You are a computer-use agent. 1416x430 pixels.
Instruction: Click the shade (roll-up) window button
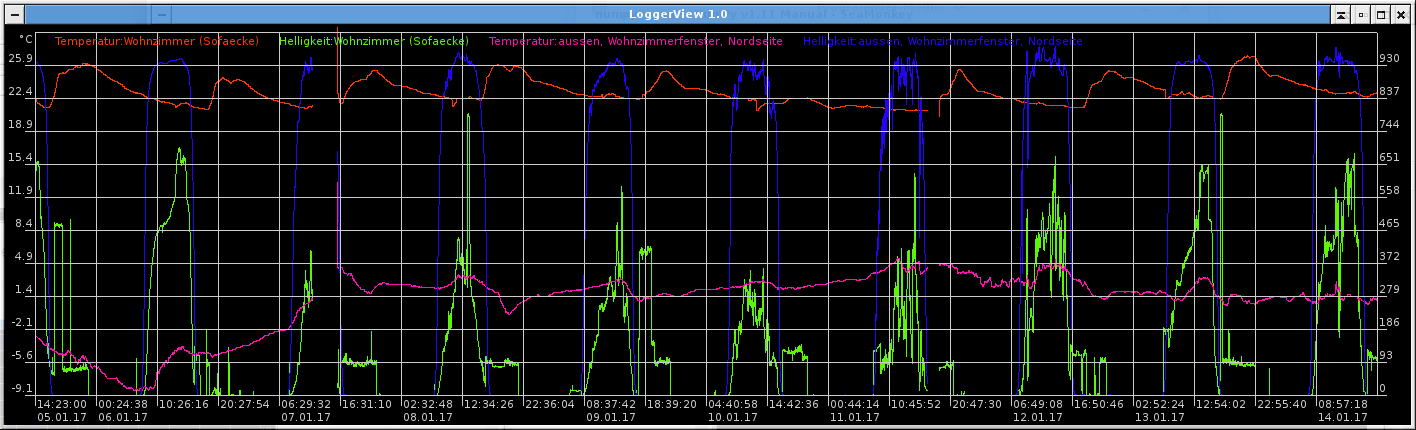(1342, 15)
